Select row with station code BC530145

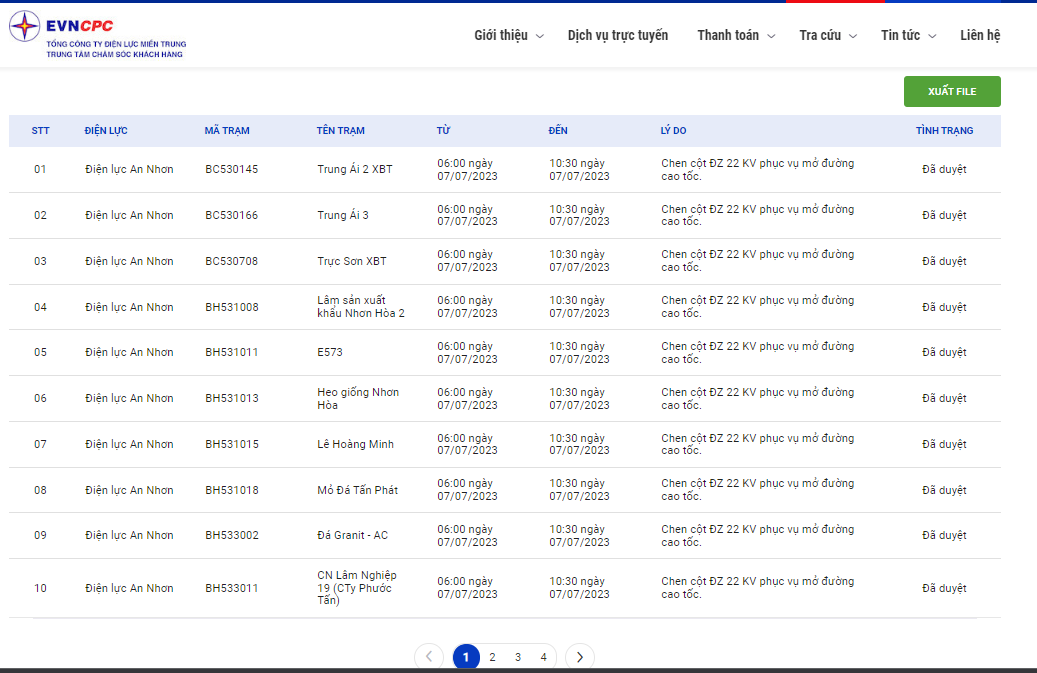pos(505,170)
